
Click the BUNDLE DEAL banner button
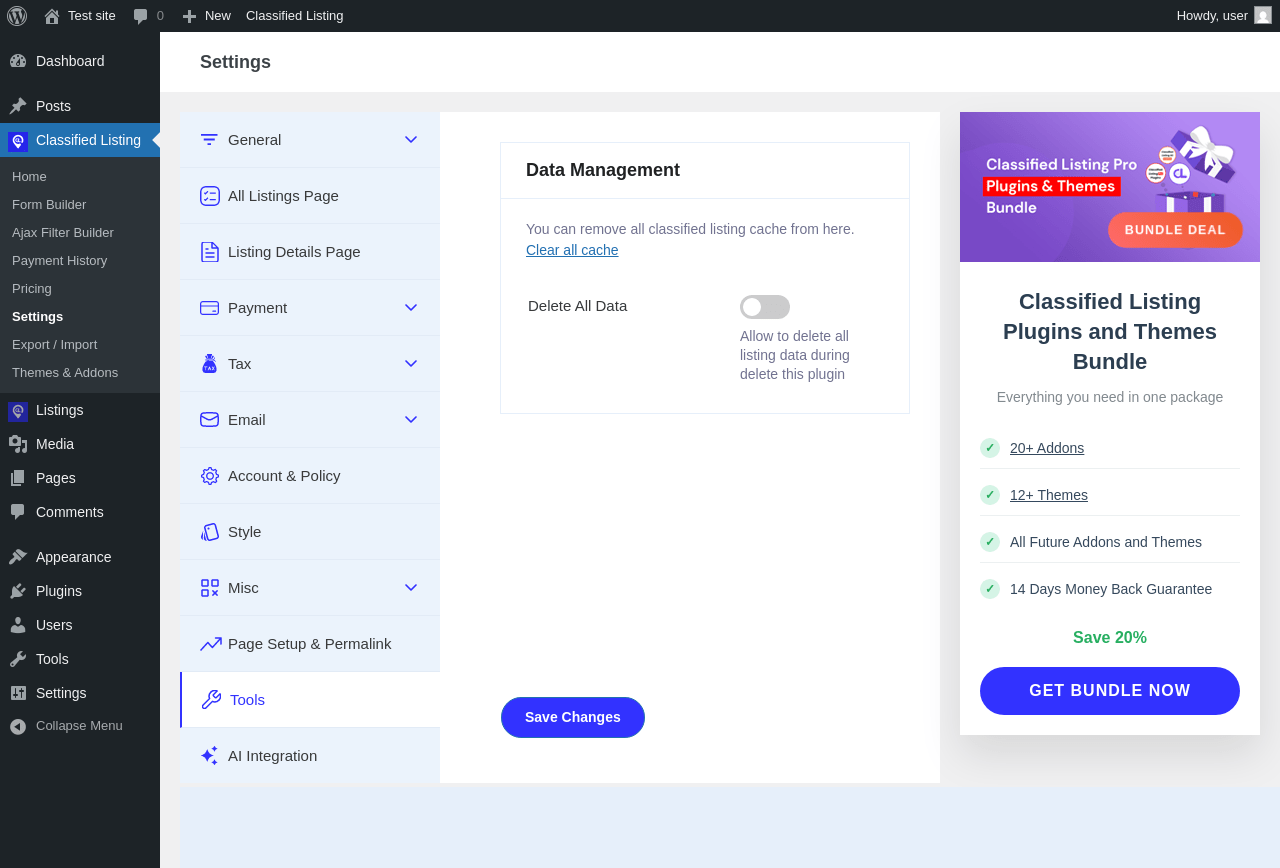coord(1175,230)
